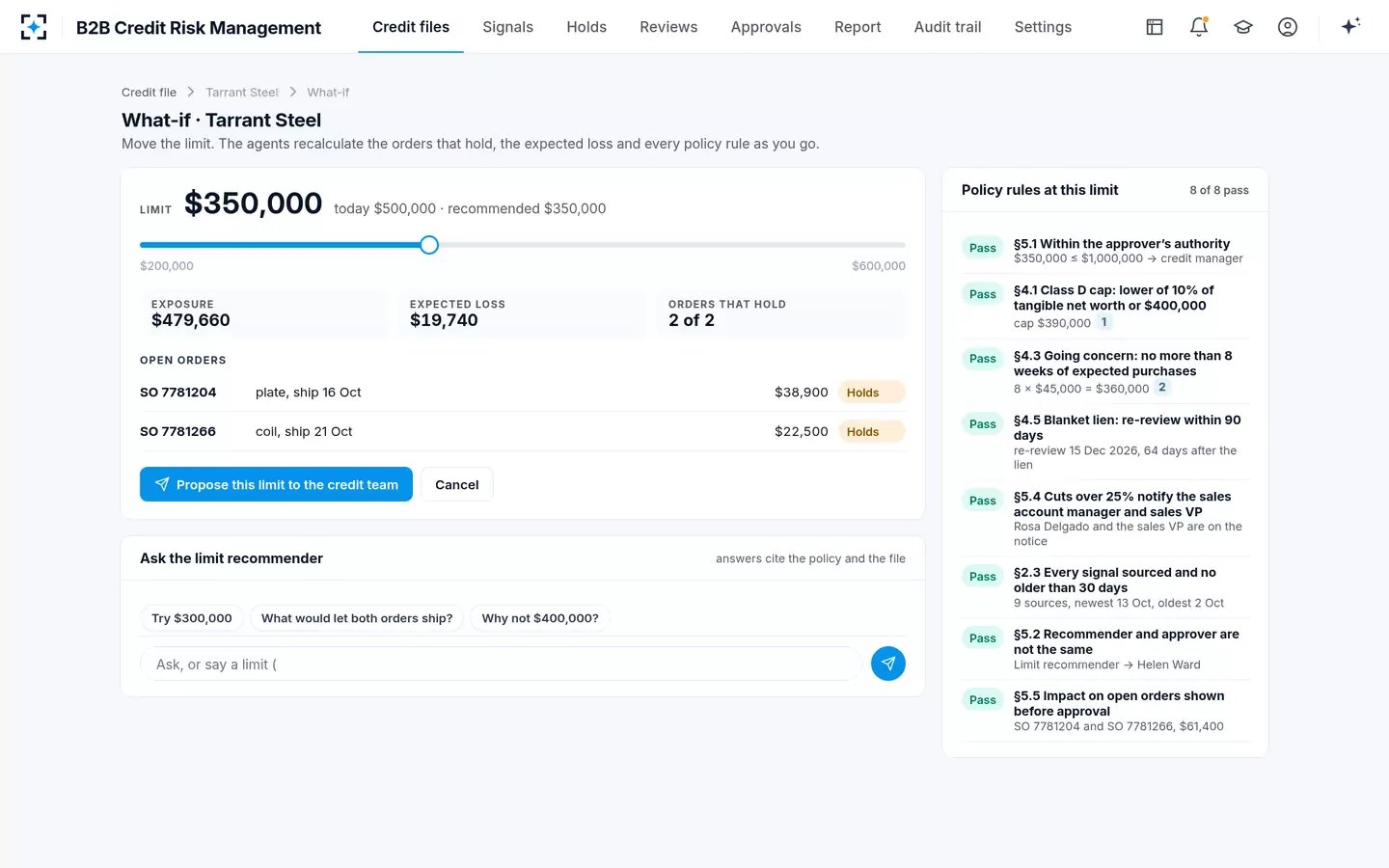1389x868 pixels.
Task: Open rule §4.5 Blanket lien
Action: click(x=1105, y=442)
